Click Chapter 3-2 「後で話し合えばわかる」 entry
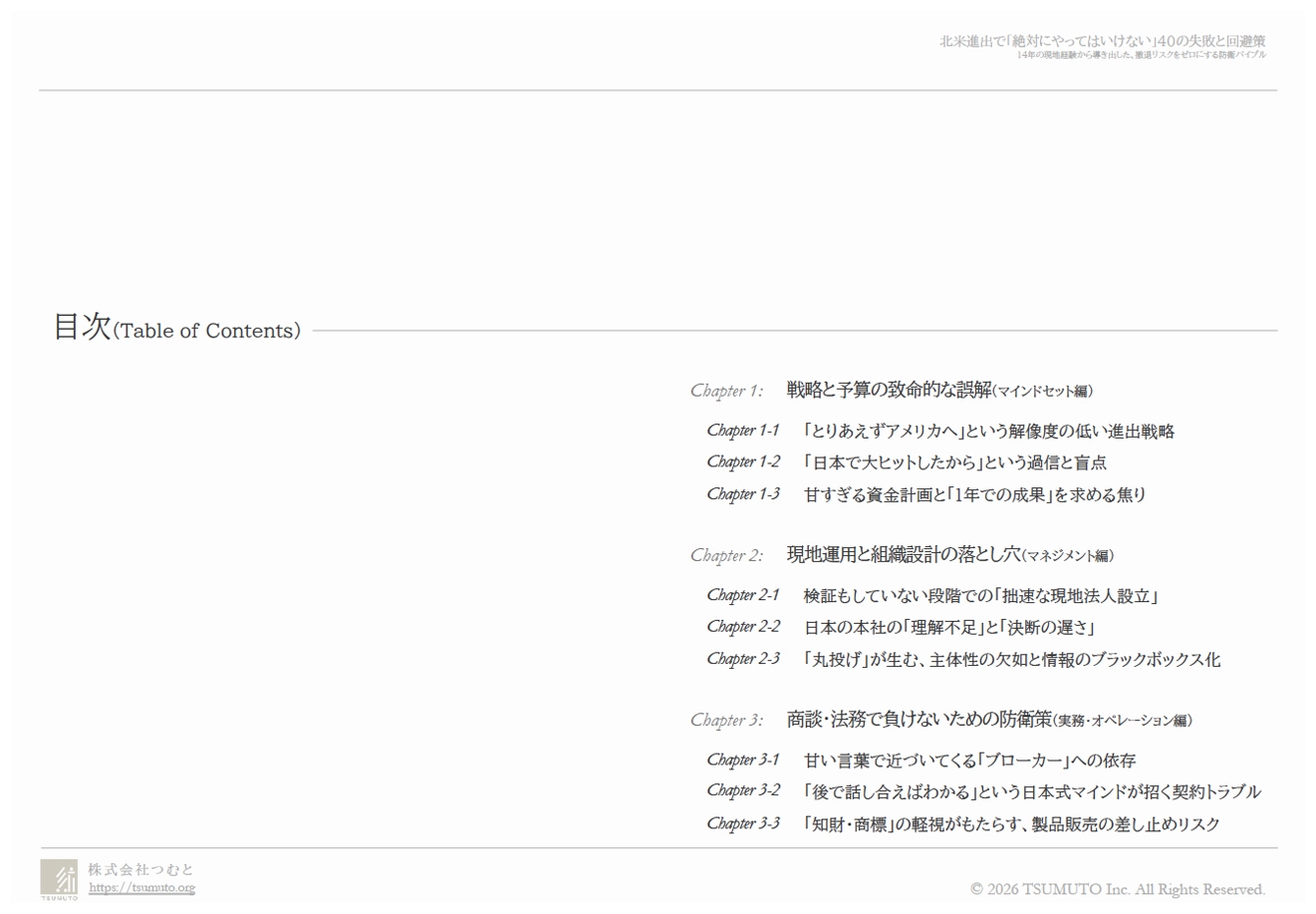1316x914 pixels. tap(984, 792)
